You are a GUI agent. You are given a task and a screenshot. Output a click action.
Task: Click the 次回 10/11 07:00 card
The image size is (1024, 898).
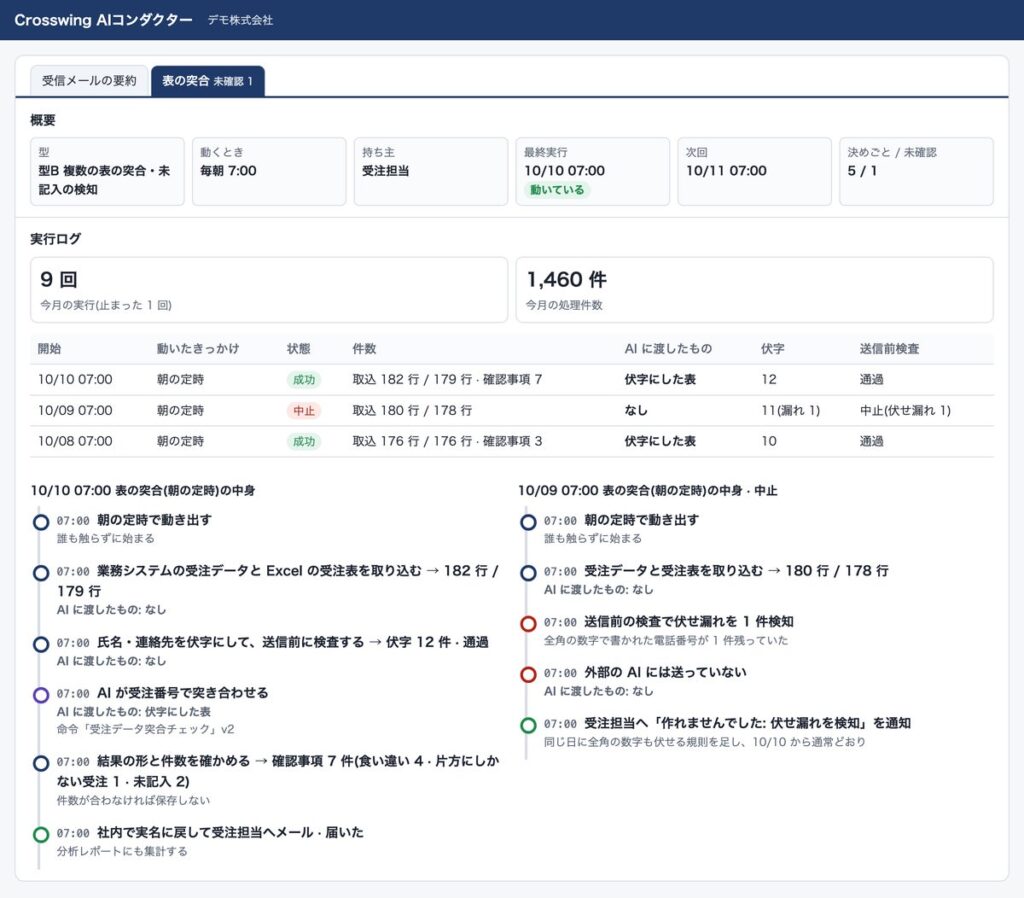(x=754, y=171)
